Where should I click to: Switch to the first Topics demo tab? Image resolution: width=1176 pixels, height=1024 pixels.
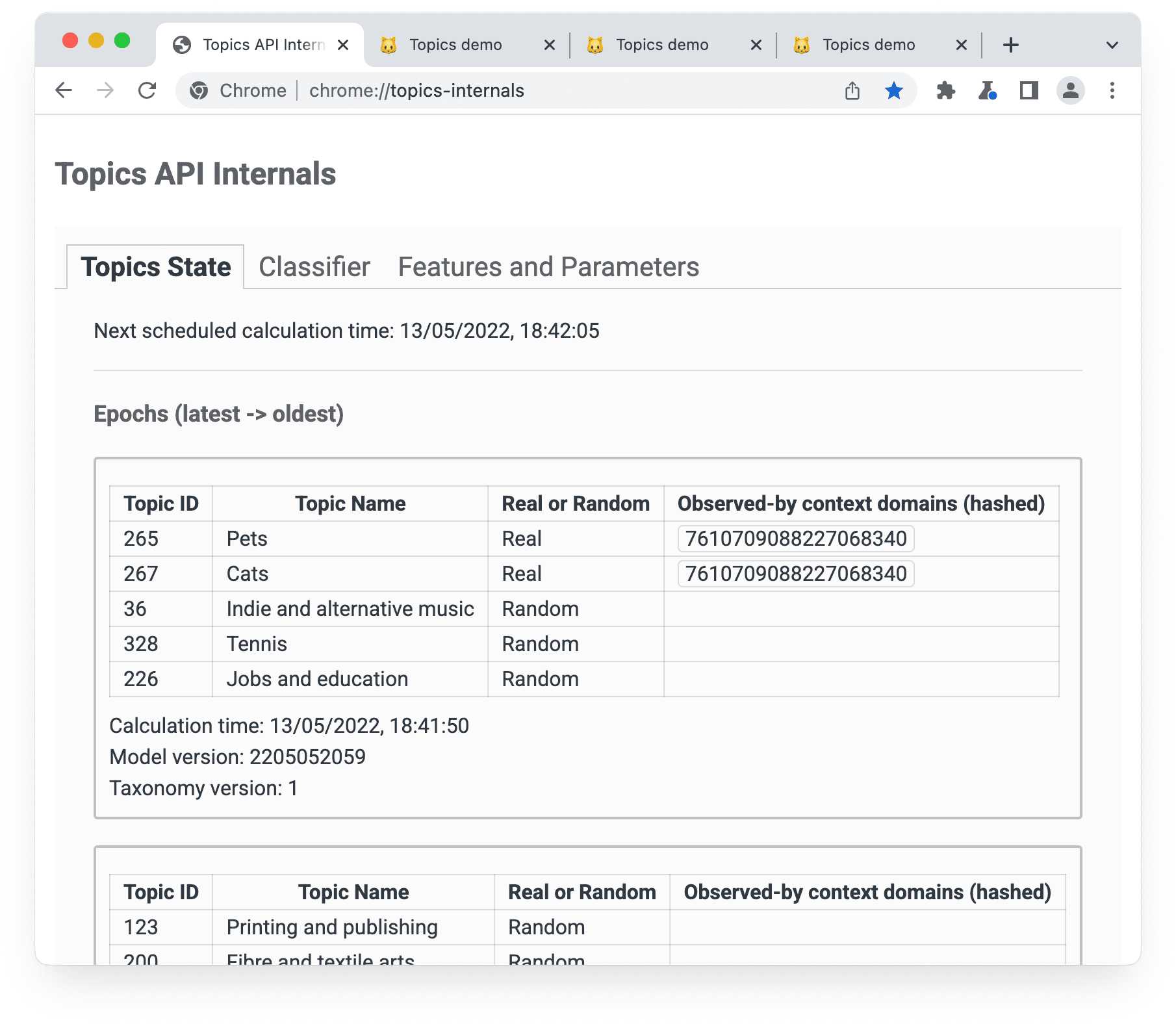[455, 44]
